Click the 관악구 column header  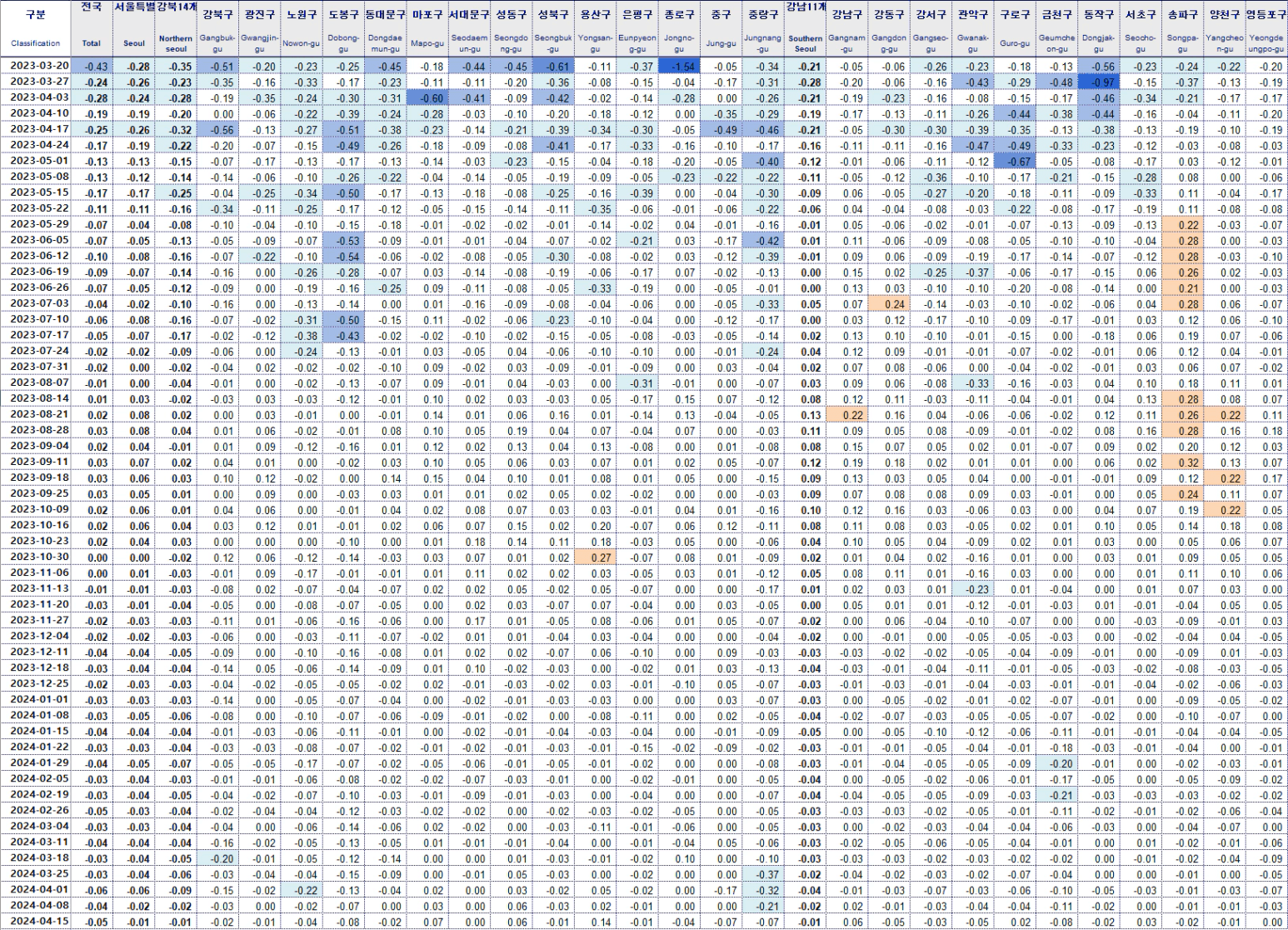point(973,14)
